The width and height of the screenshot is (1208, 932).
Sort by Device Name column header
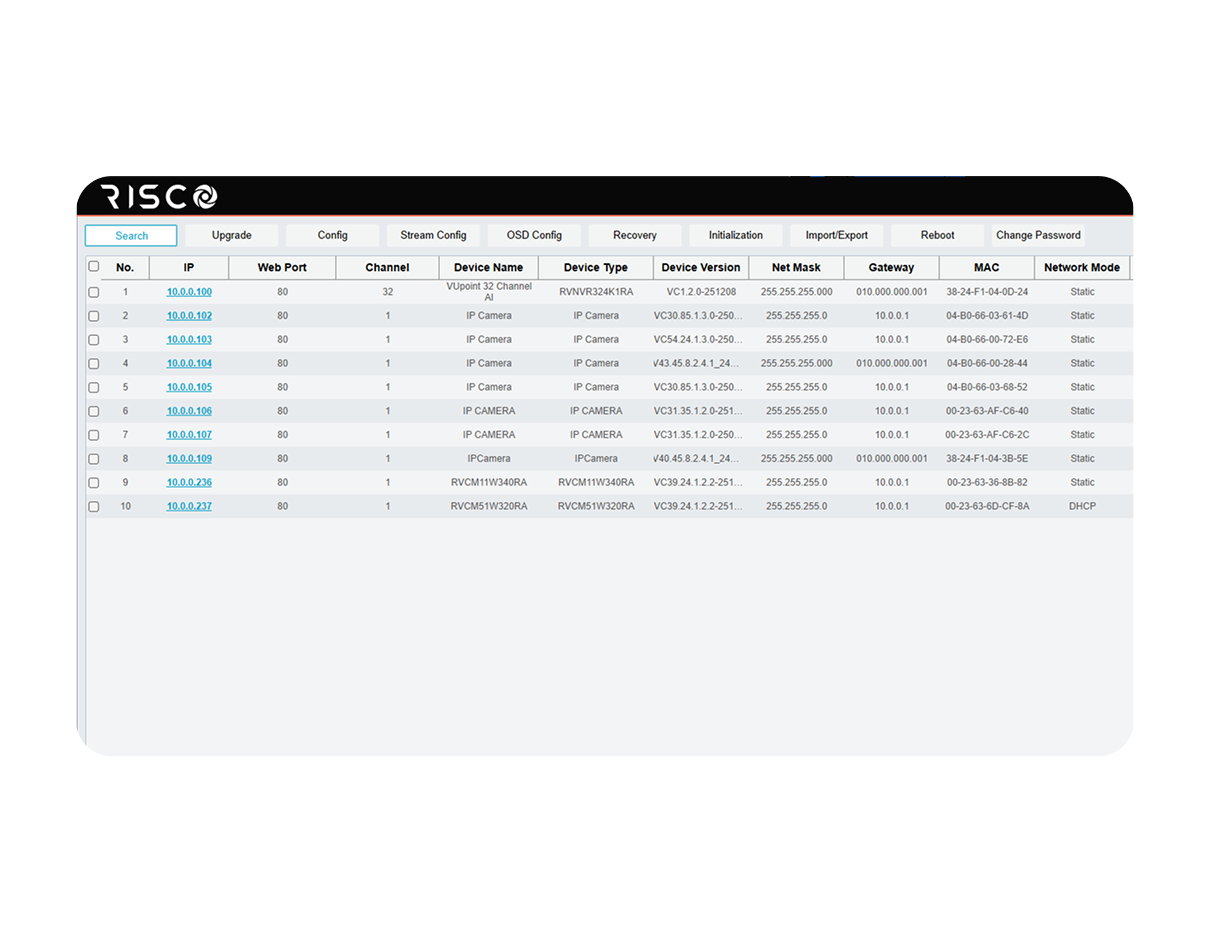coord(488,268)
